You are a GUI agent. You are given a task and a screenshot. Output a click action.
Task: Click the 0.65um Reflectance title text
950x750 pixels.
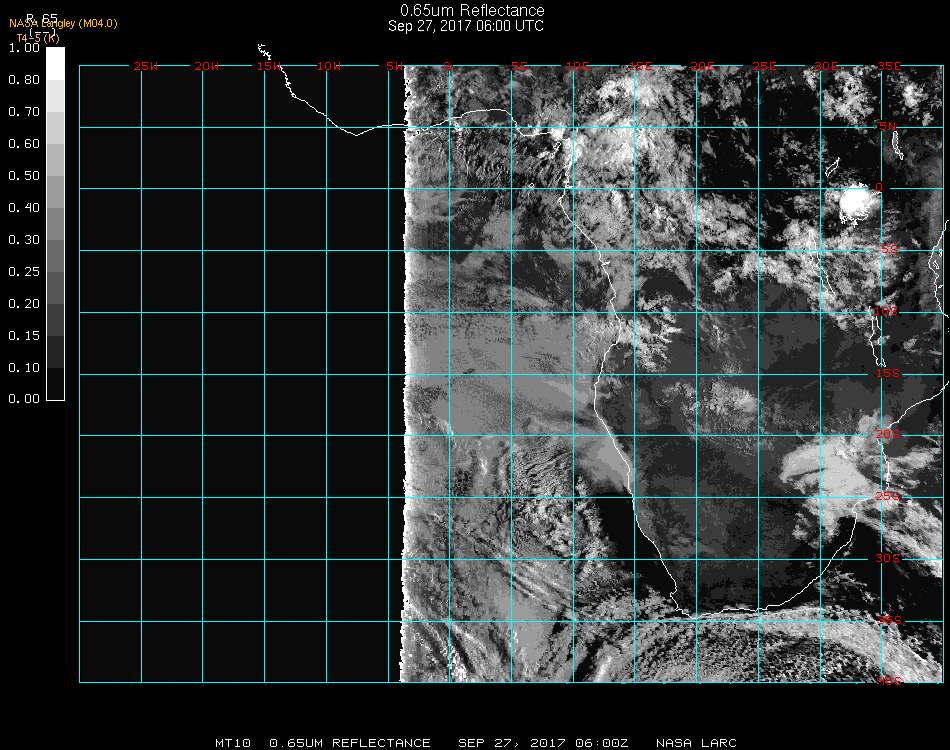[x=472, y=11]
